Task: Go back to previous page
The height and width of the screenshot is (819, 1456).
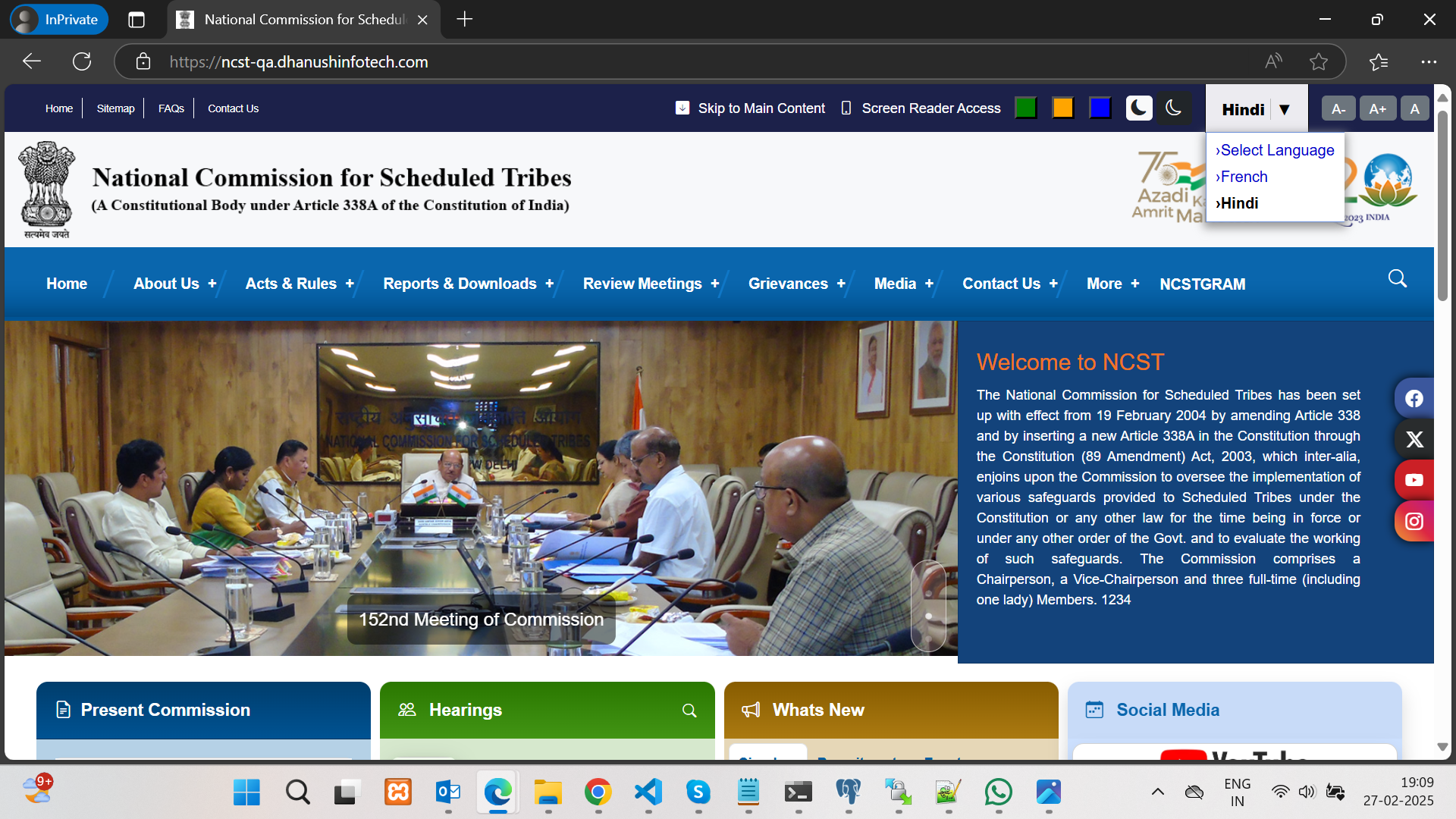Action: [x=32, y=61]
